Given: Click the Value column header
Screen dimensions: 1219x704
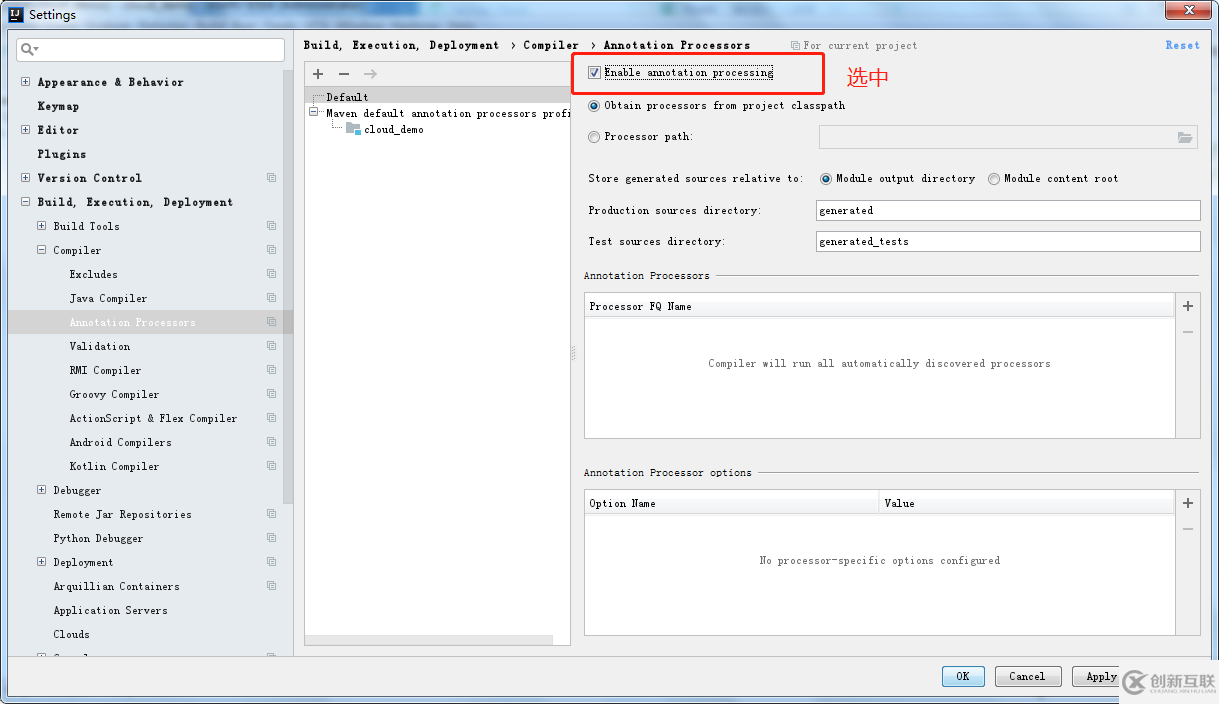Looking at the screenshot, I should point(1026,503).
